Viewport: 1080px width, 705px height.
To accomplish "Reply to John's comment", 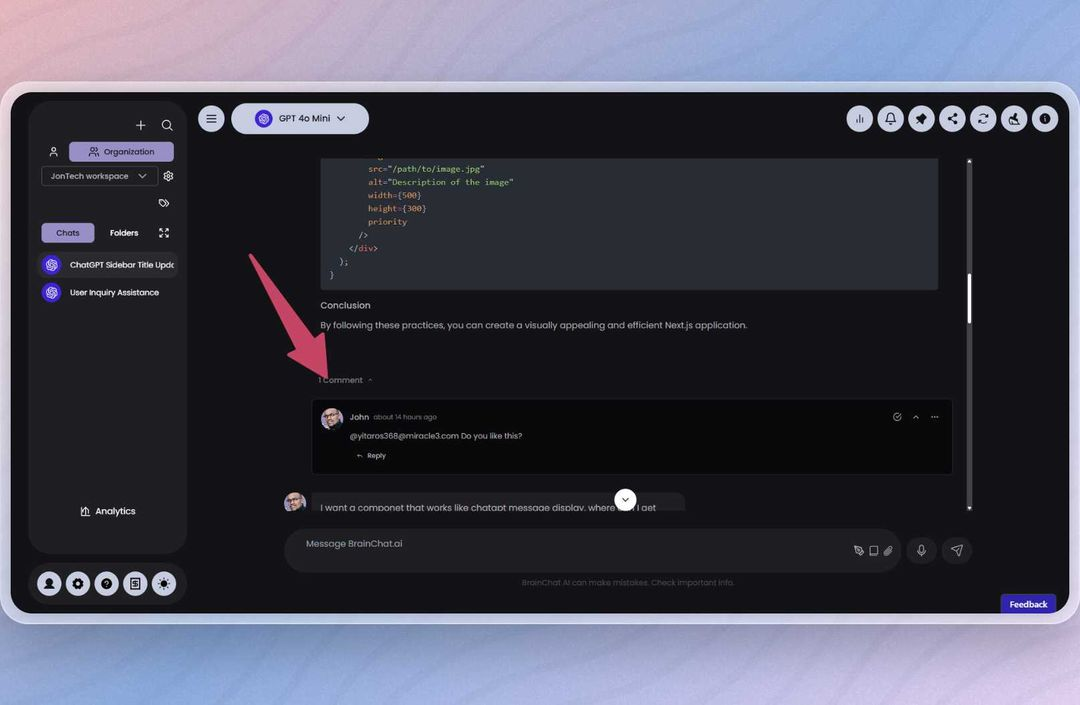I will click(x=371, y=456).
